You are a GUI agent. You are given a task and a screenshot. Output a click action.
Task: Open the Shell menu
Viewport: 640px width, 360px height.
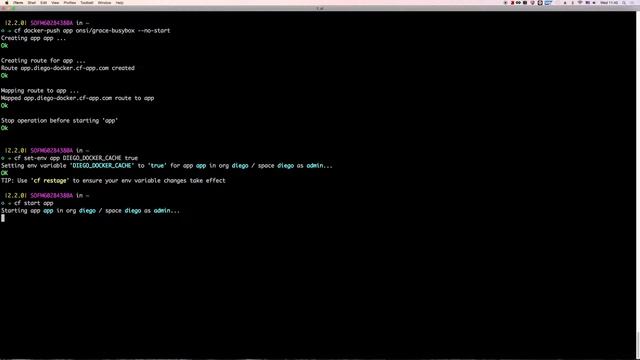coord(31,2)
